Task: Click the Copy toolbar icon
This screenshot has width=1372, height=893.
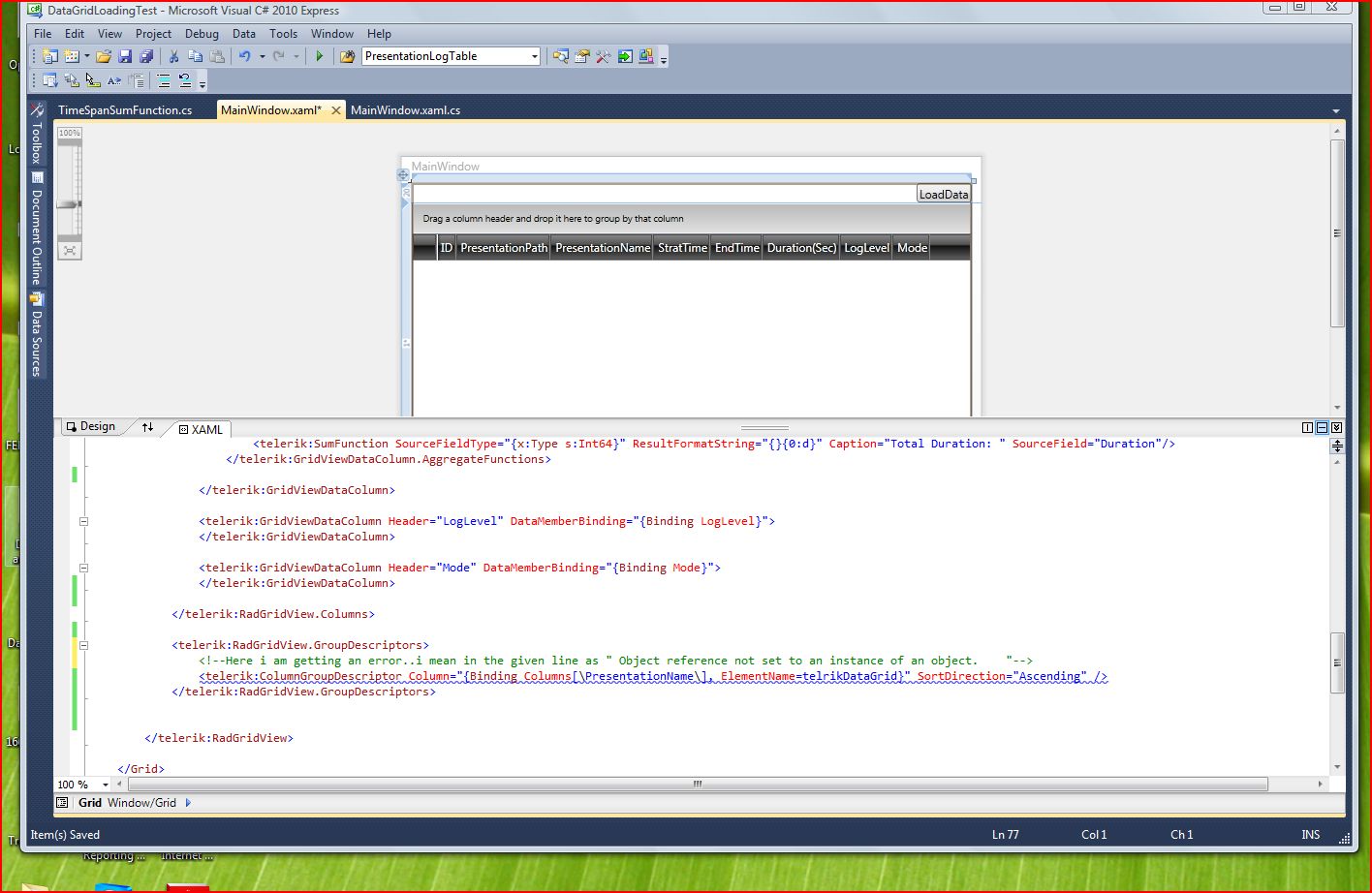Action: (195, 57)
